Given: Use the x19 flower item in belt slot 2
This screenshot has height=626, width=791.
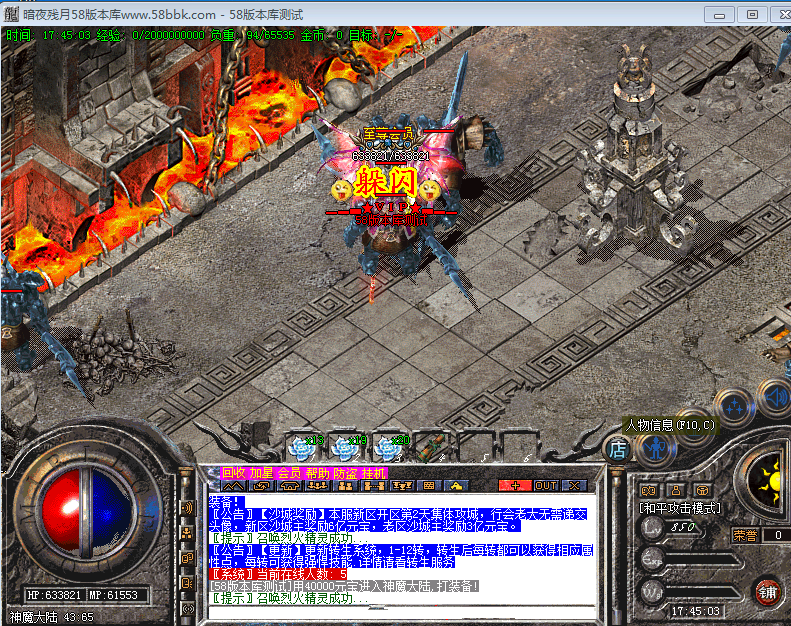Looking at the screenshot, I should pyautogui.click(x=346, y=447).
